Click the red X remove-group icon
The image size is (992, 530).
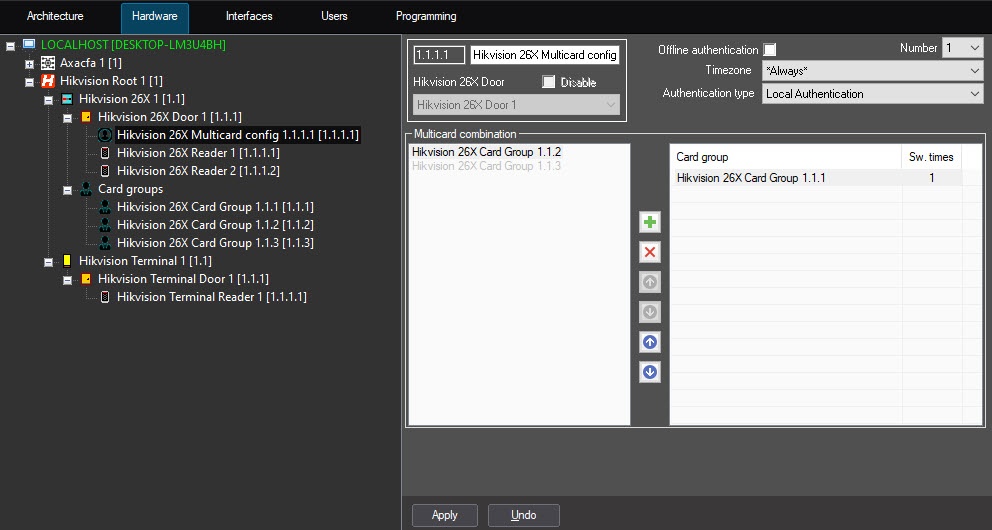650,252
